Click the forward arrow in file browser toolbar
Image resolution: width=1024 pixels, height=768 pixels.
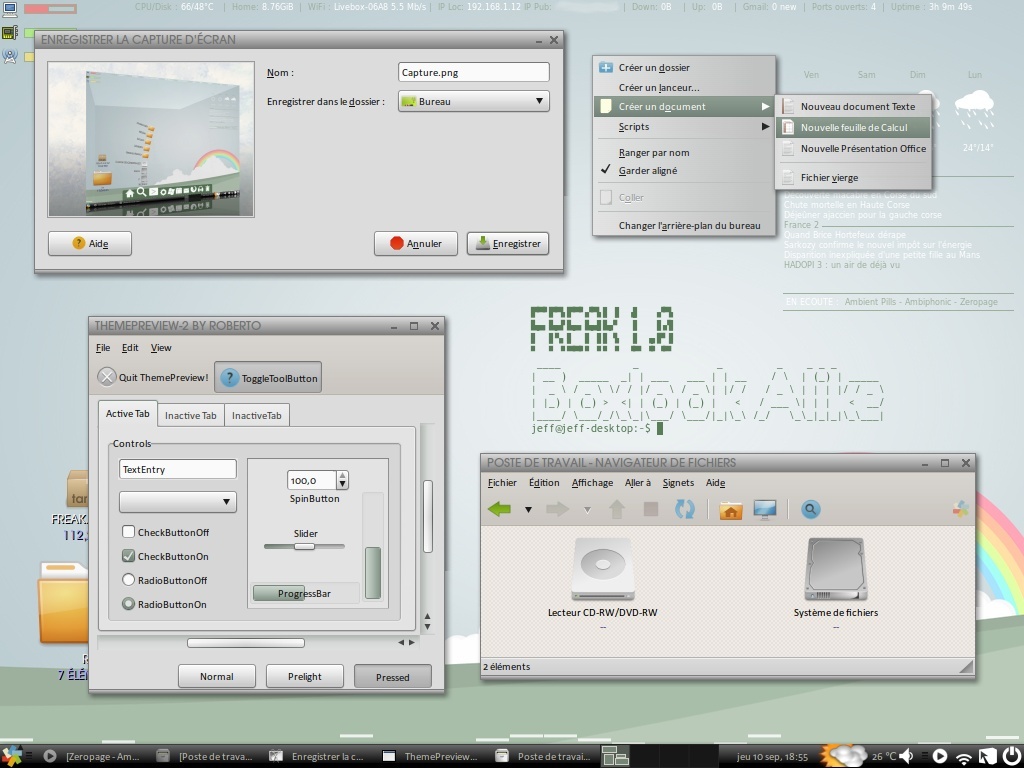[557, 509]
